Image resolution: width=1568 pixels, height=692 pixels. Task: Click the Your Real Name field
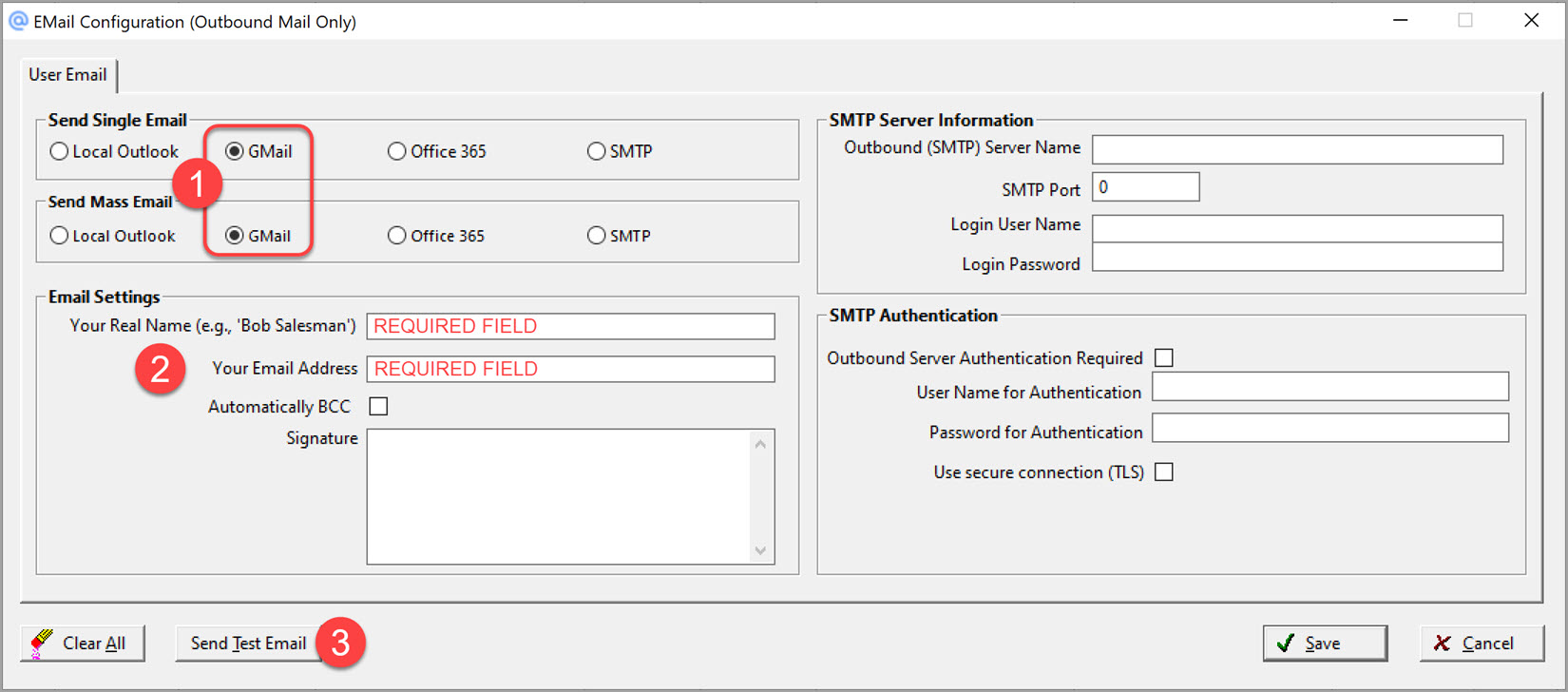pyautogui.click(x=570, y=326)
